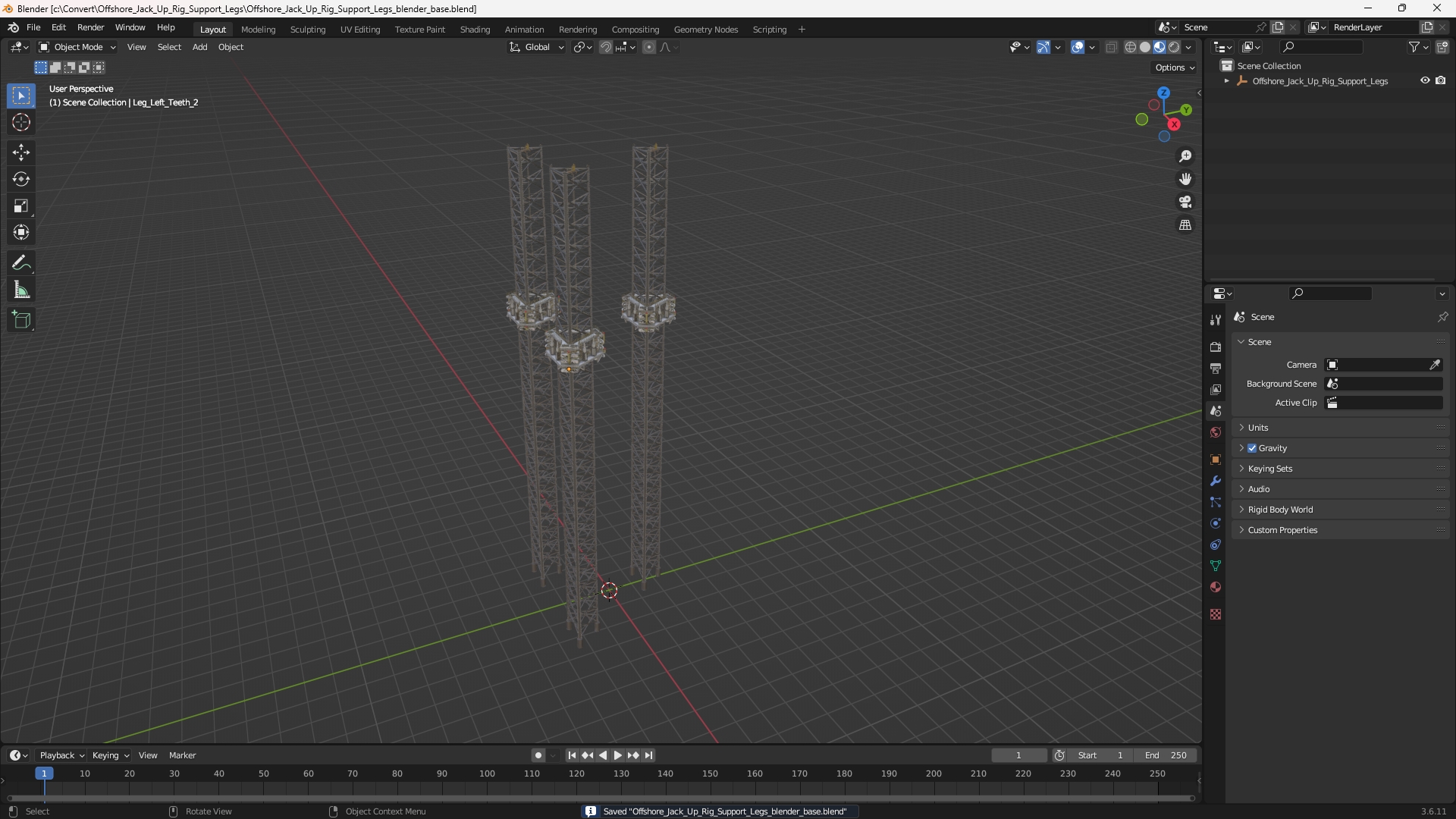Open the timeline Keying menu
The width and height of the screenshot is (1456, 819).
[111, 755]
